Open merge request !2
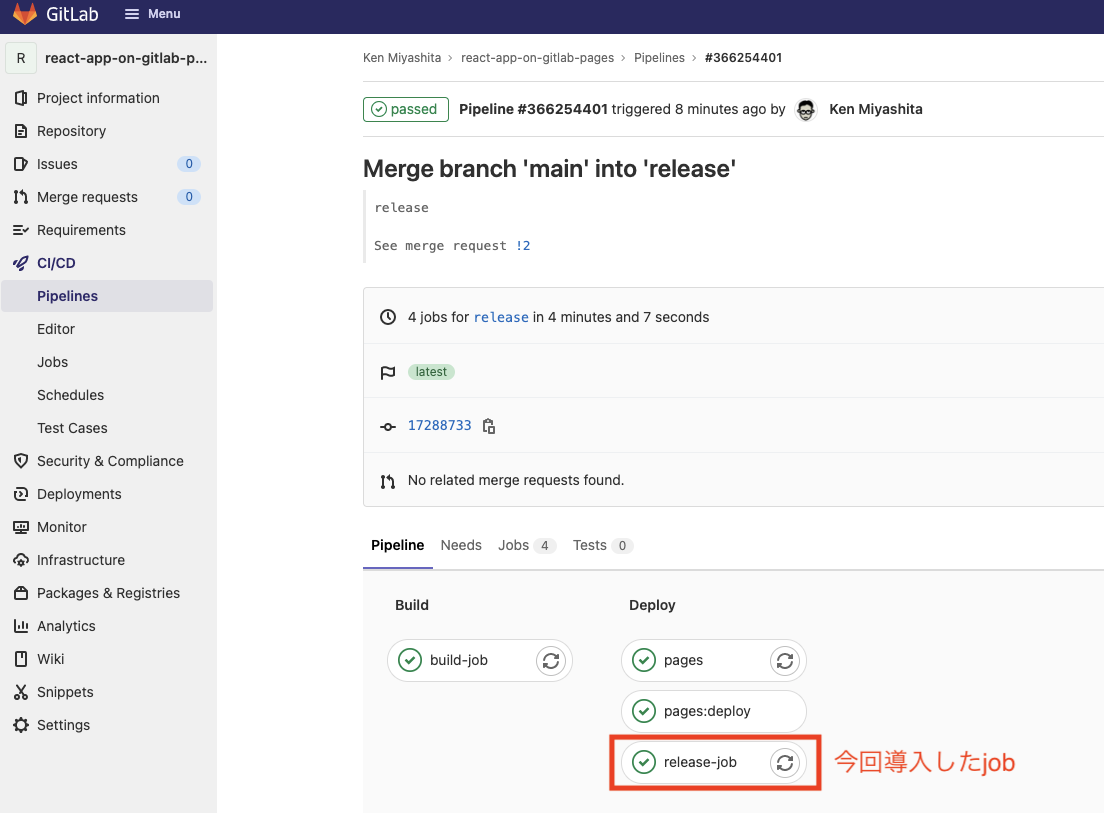This screenshot has width=1104, height=813. [524, 245]
